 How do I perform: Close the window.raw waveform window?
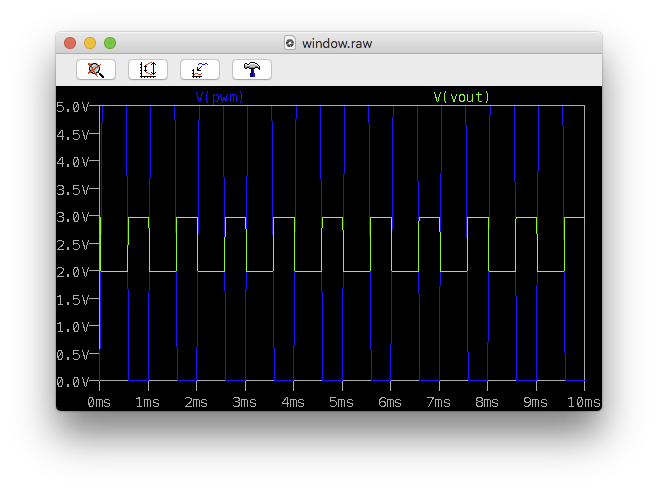pyautogui.click(x=70, y=43)
